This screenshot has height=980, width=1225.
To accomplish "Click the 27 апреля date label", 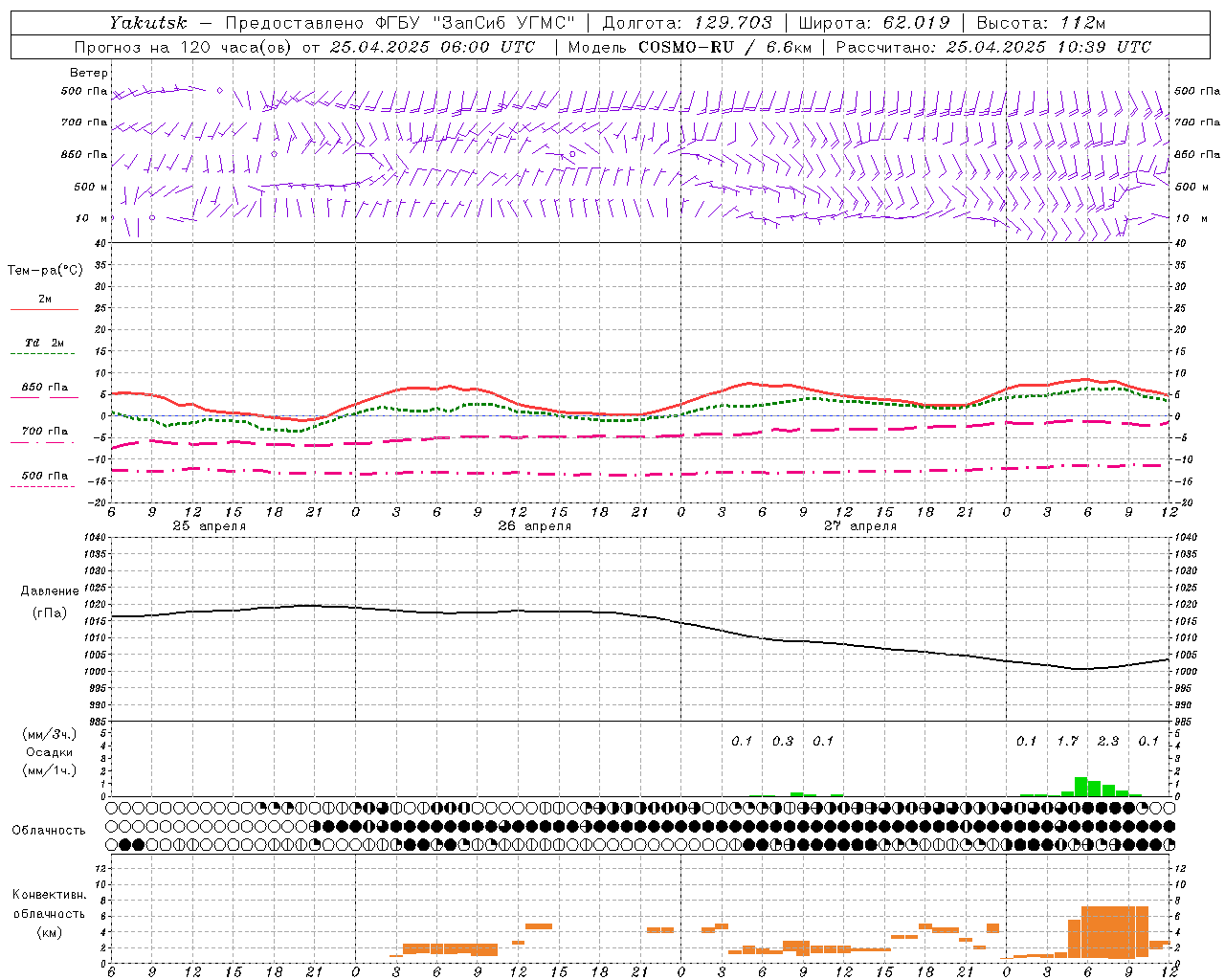I will tap(859, 526).
